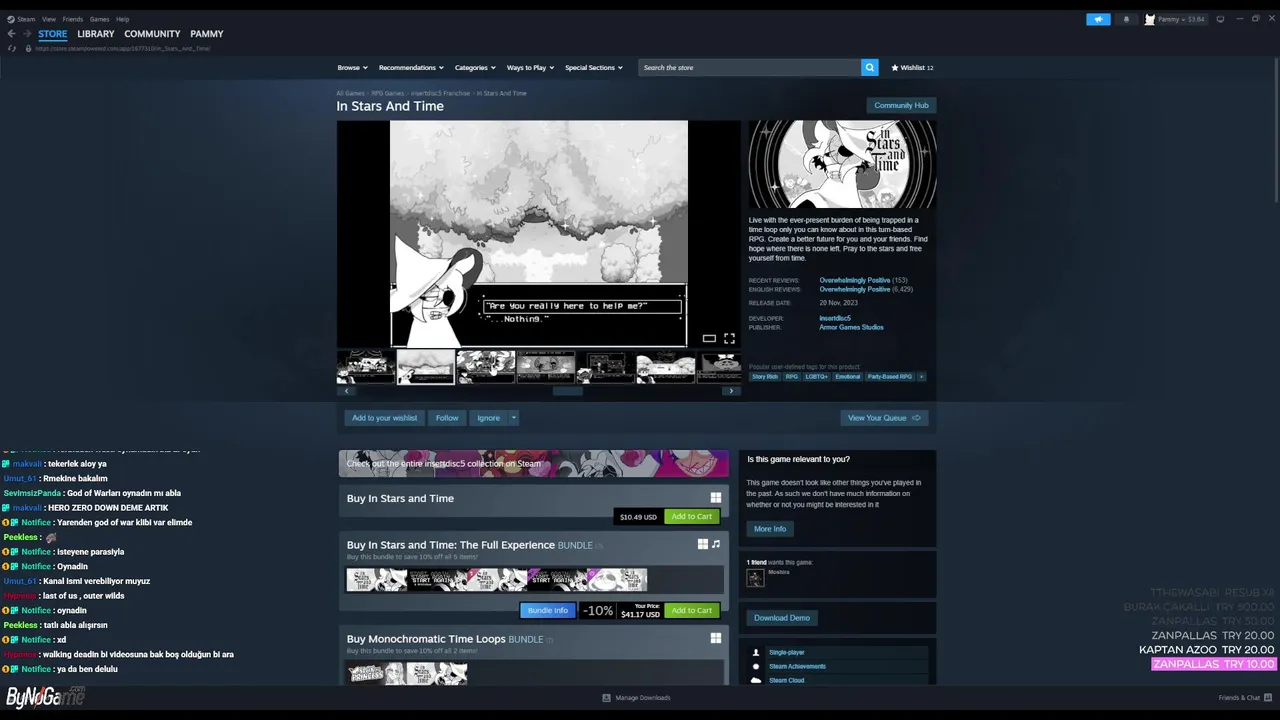Add to your wishlist
Screen dimensions: 1280x720
(x=385, y=418)
